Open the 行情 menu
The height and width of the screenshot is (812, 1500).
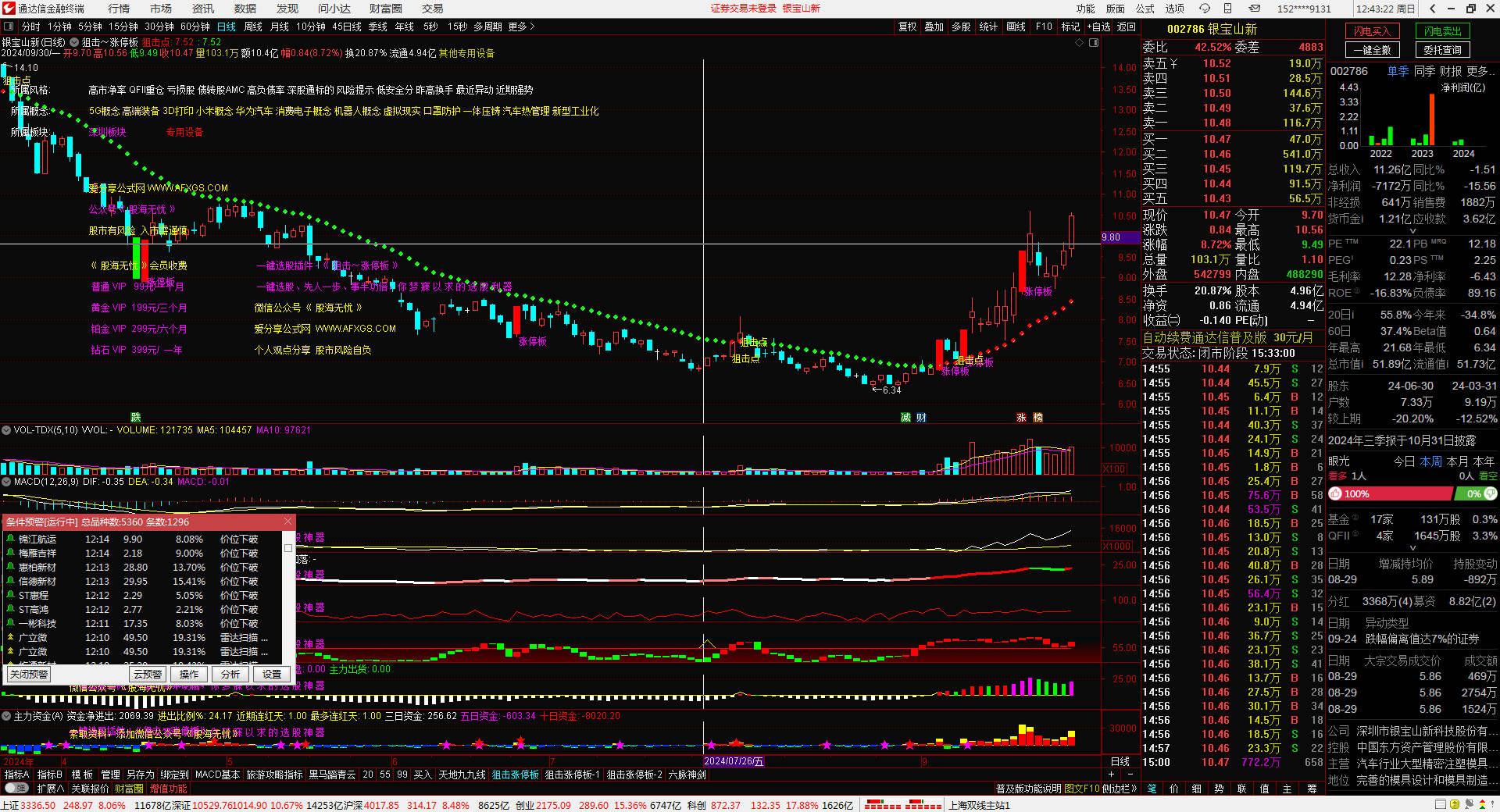coord(119,9)
